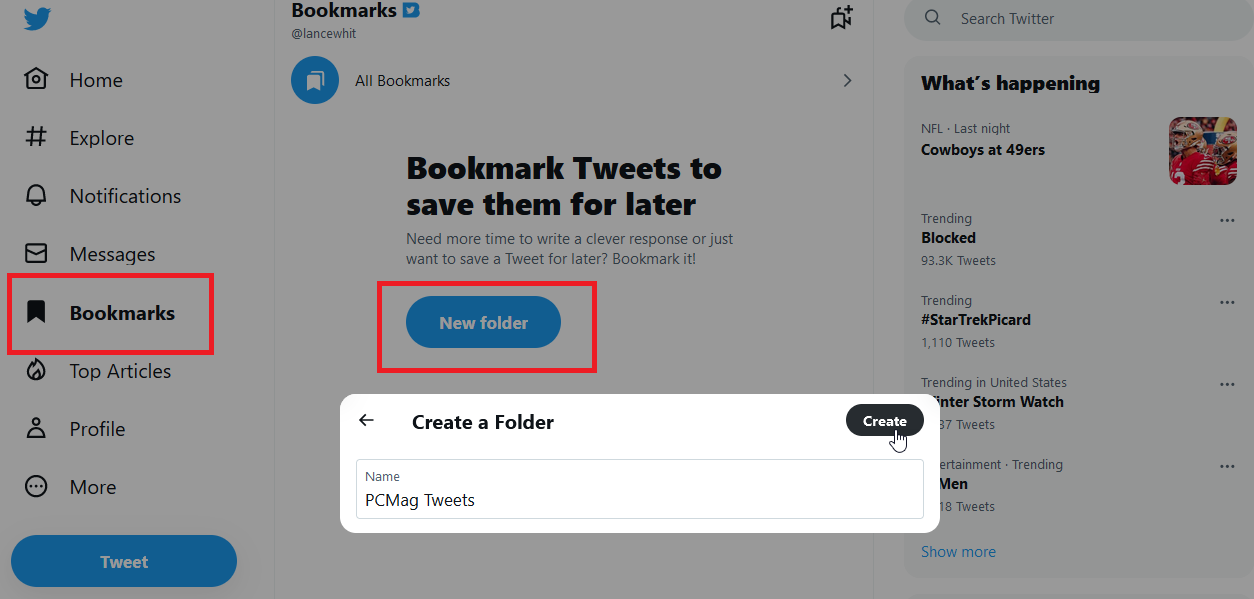The width and height of the screenshot is (1254, 599).
Task: Open the Home icon in sidebar
Action: click(x=36, y=79)
